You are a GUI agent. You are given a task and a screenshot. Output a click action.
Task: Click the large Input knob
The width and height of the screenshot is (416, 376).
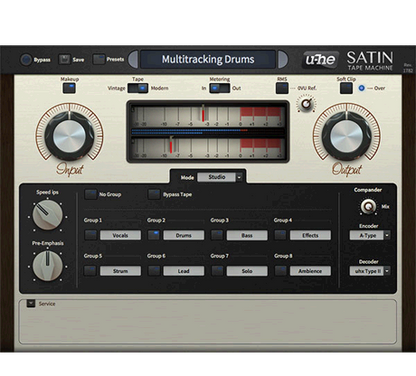click(x=69, y=136)
